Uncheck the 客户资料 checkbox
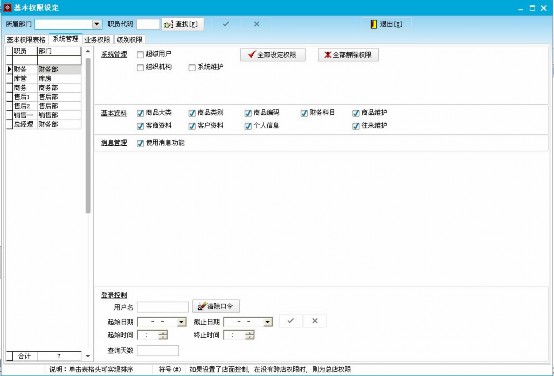Image resolution: width=554 pixels, height=376 pixels. [192, 126]
